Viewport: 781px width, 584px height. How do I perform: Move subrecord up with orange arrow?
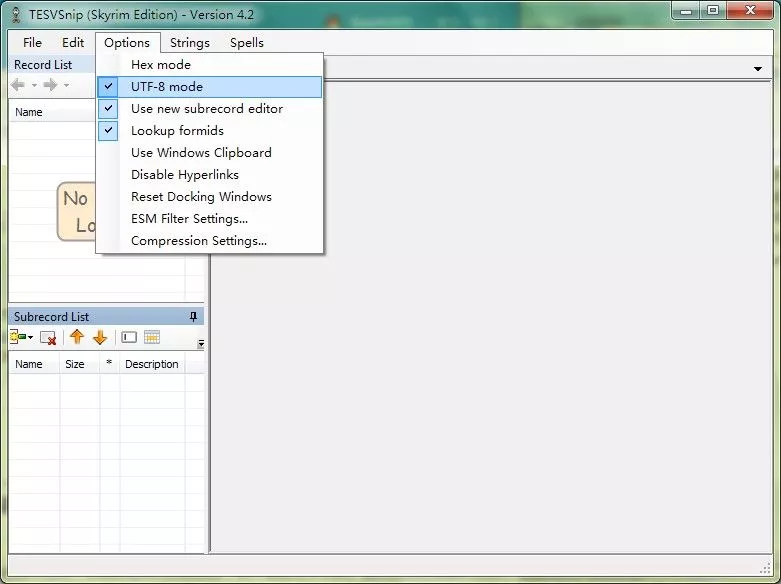77,337
